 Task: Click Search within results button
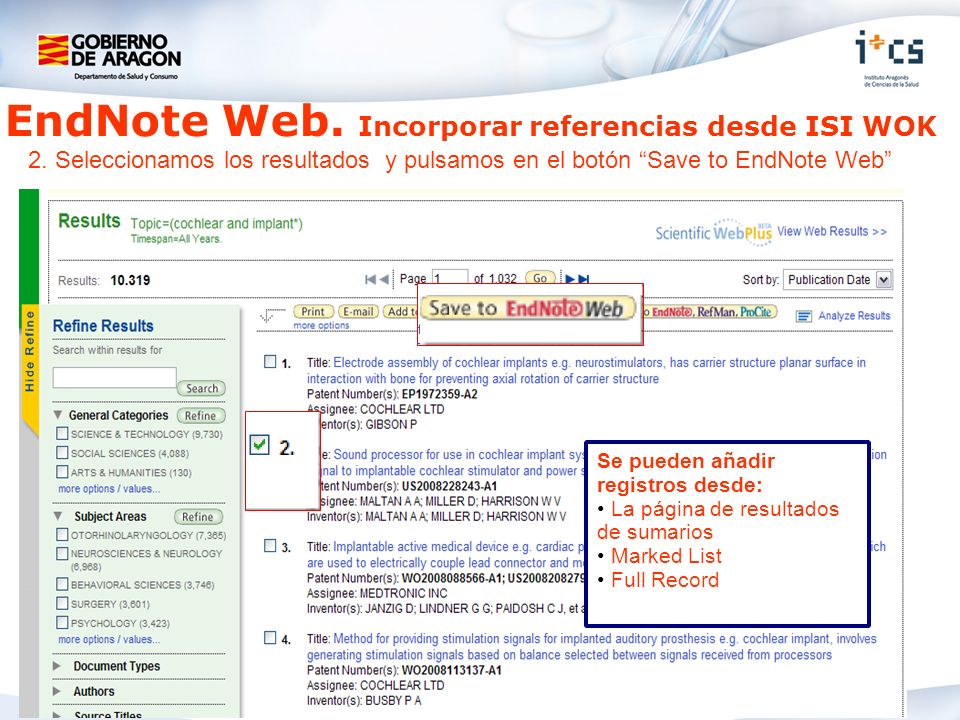[201, 388]
